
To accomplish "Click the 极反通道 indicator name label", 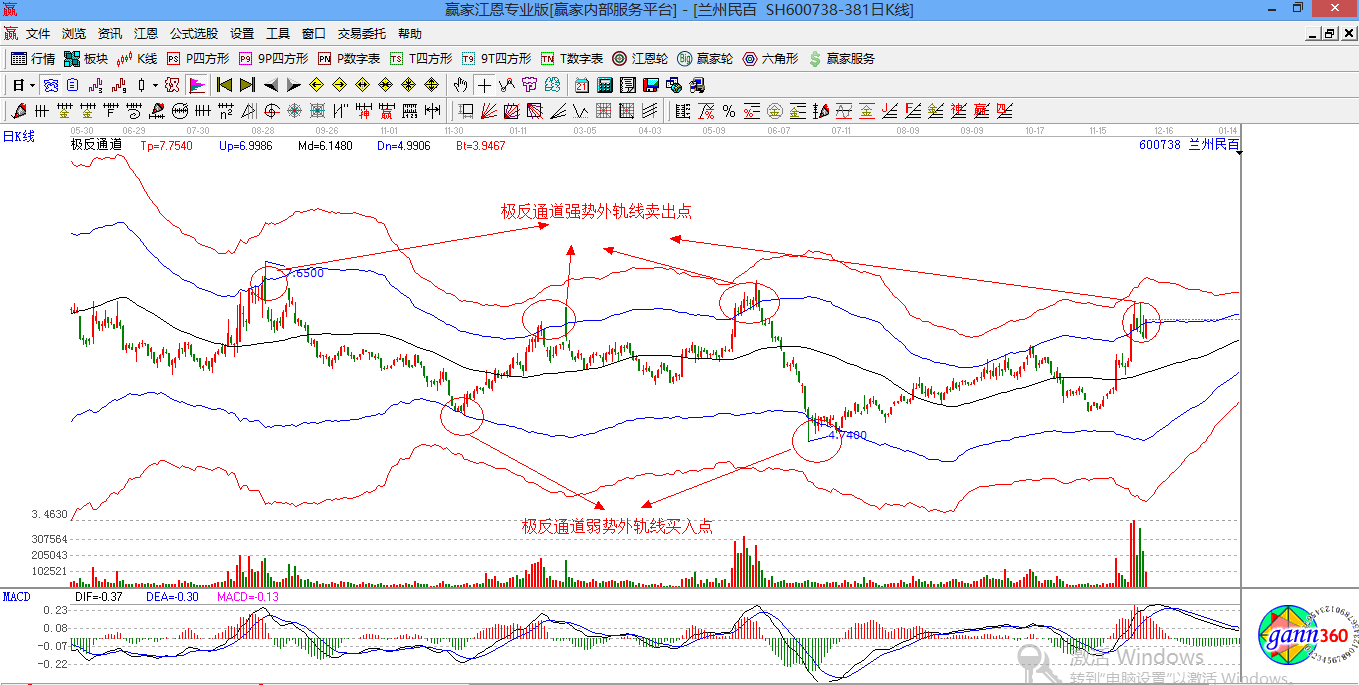I will [x=96, y=145].
